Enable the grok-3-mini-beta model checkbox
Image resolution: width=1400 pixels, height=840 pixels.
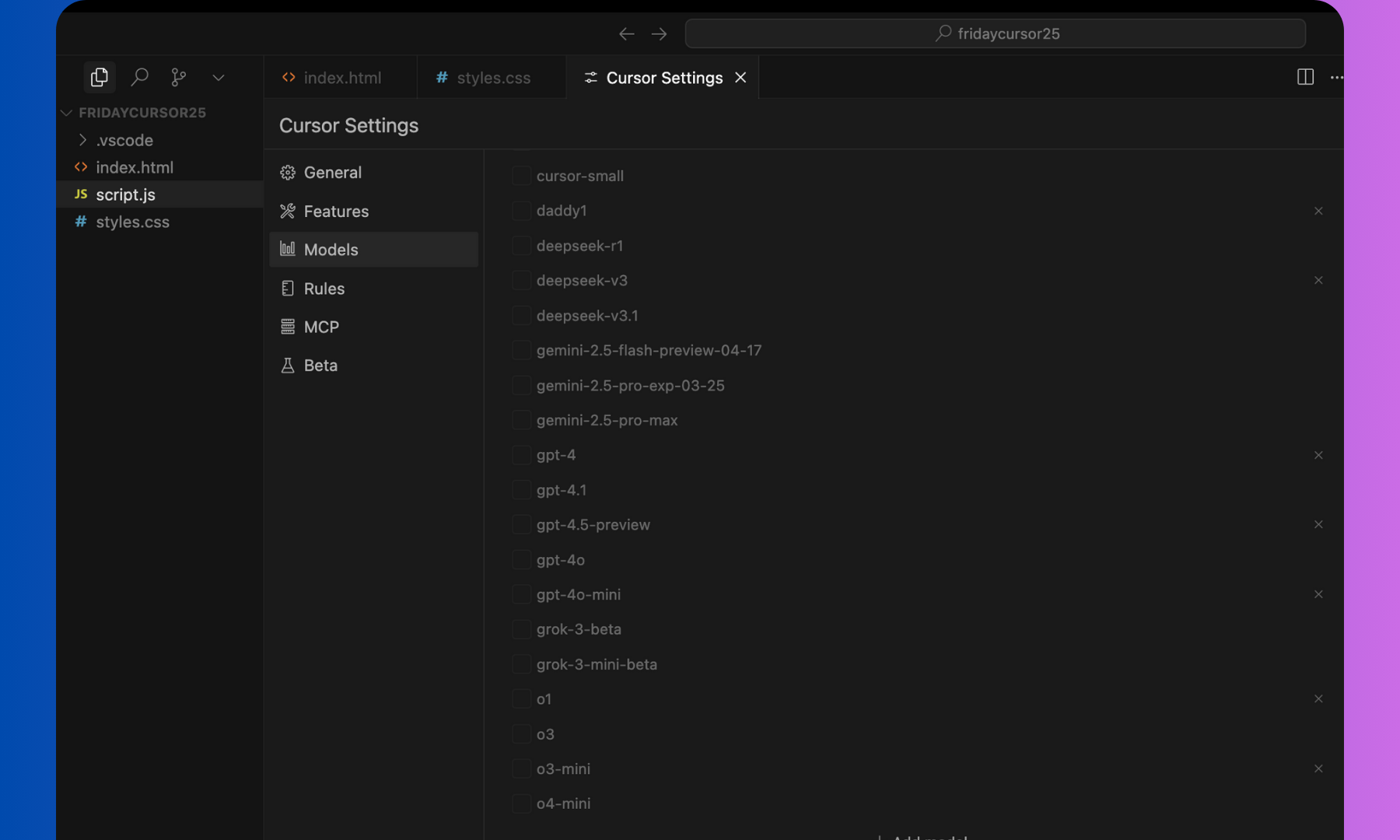[x=521, y=664]
